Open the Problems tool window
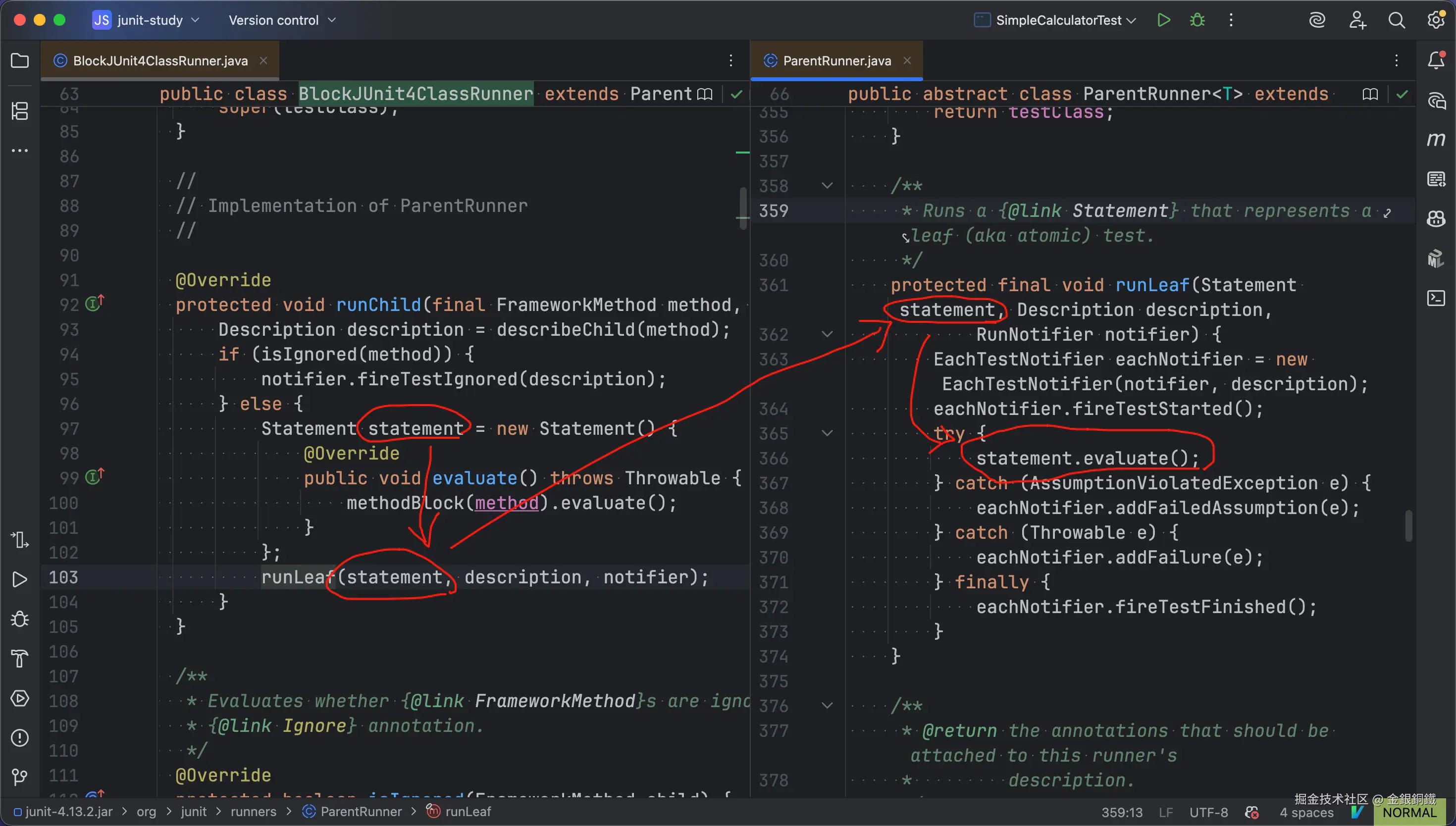1456x826 pixels. 20,737
